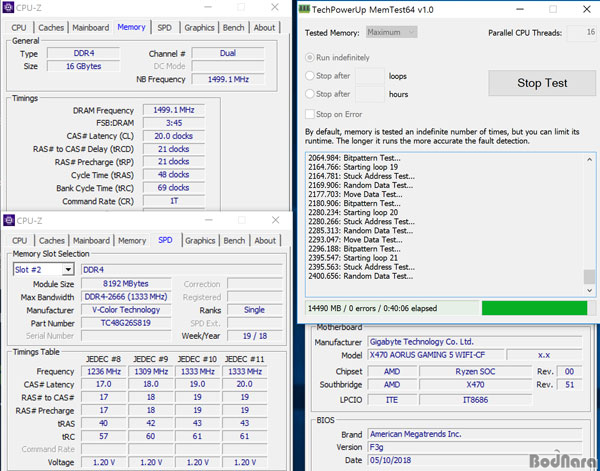Close the upper CPU-Z Memory window
Screen dimensions: 600x471
(x=275, y=7)
